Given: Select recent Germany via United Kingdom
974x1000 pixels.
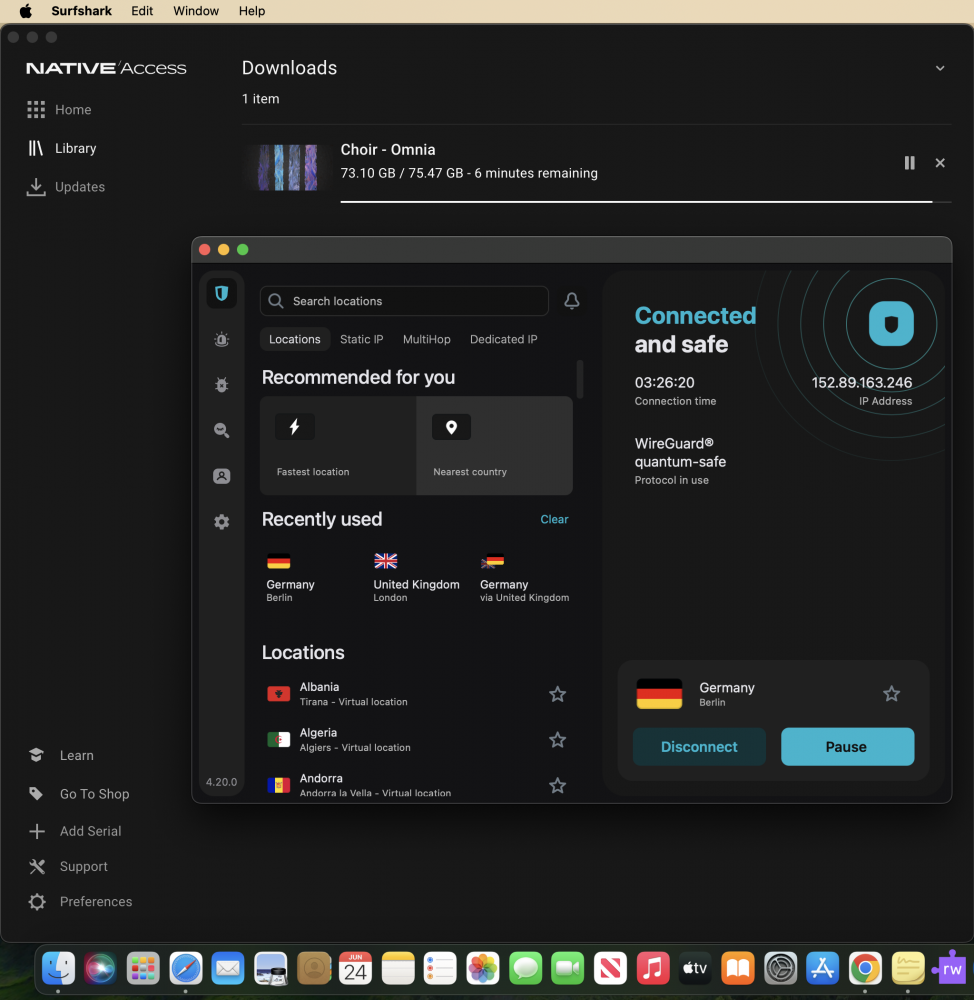Looking at the screenshot, I should [x=524, y=578].
